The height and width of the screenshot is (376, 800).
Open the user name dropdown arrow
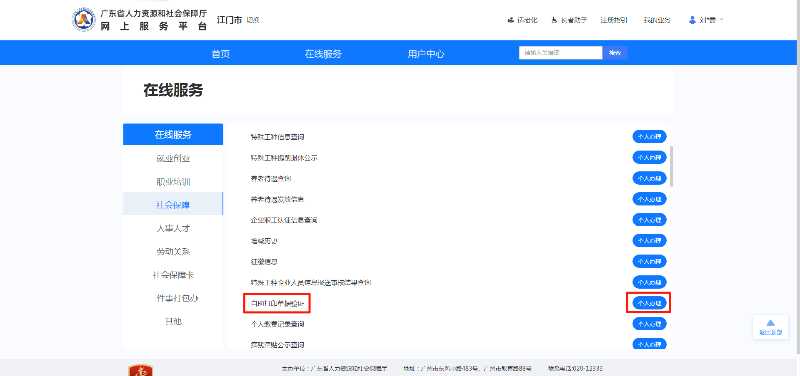tap(721, 20)
